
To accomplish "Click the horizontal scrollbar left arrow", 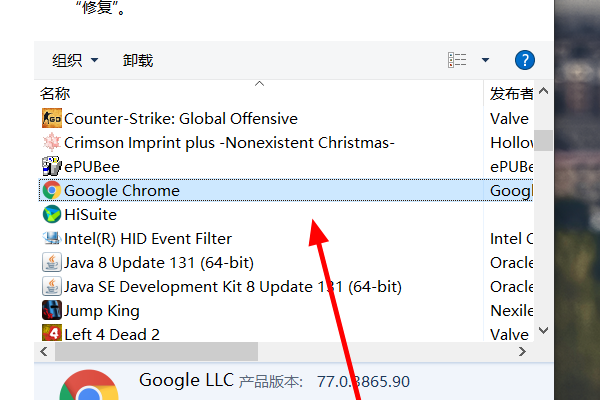I will (45, 352).
